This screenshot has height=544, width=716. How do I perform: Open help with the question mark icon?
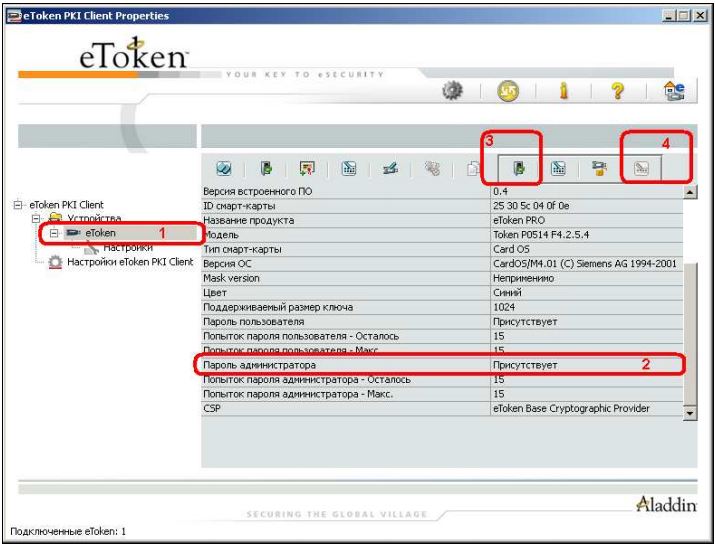617,90
